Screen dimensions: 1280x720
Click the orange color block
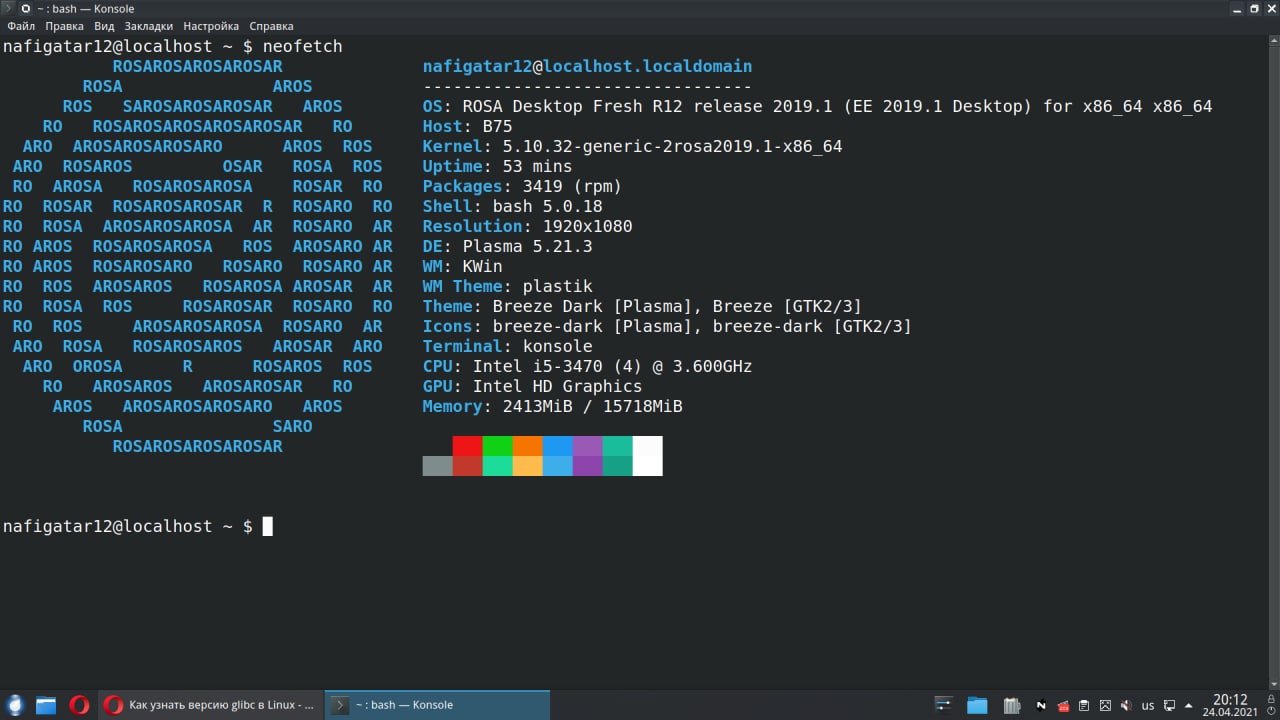(x=527, y=446)
